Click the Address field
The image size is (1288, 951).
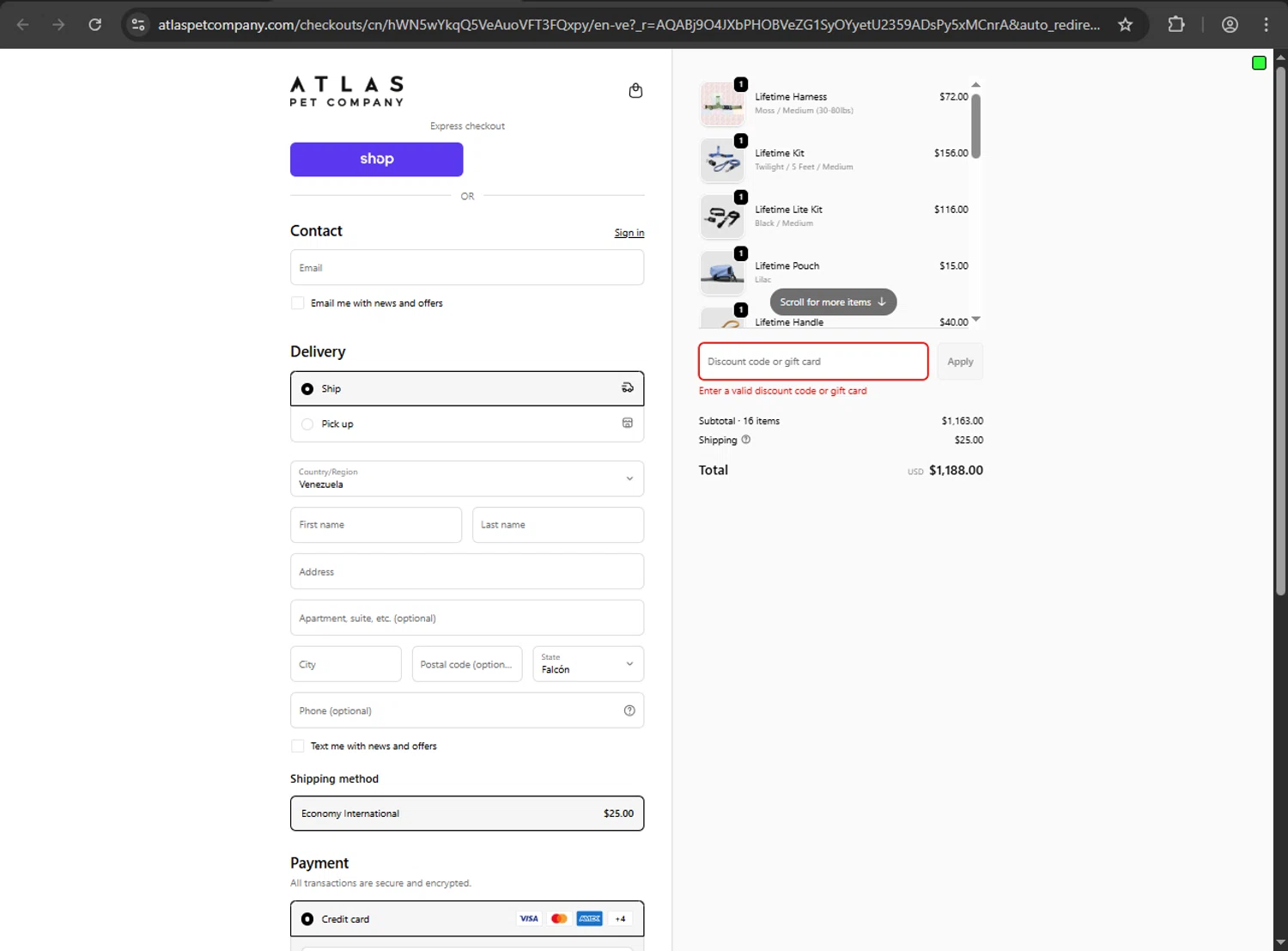click(467, 571)
